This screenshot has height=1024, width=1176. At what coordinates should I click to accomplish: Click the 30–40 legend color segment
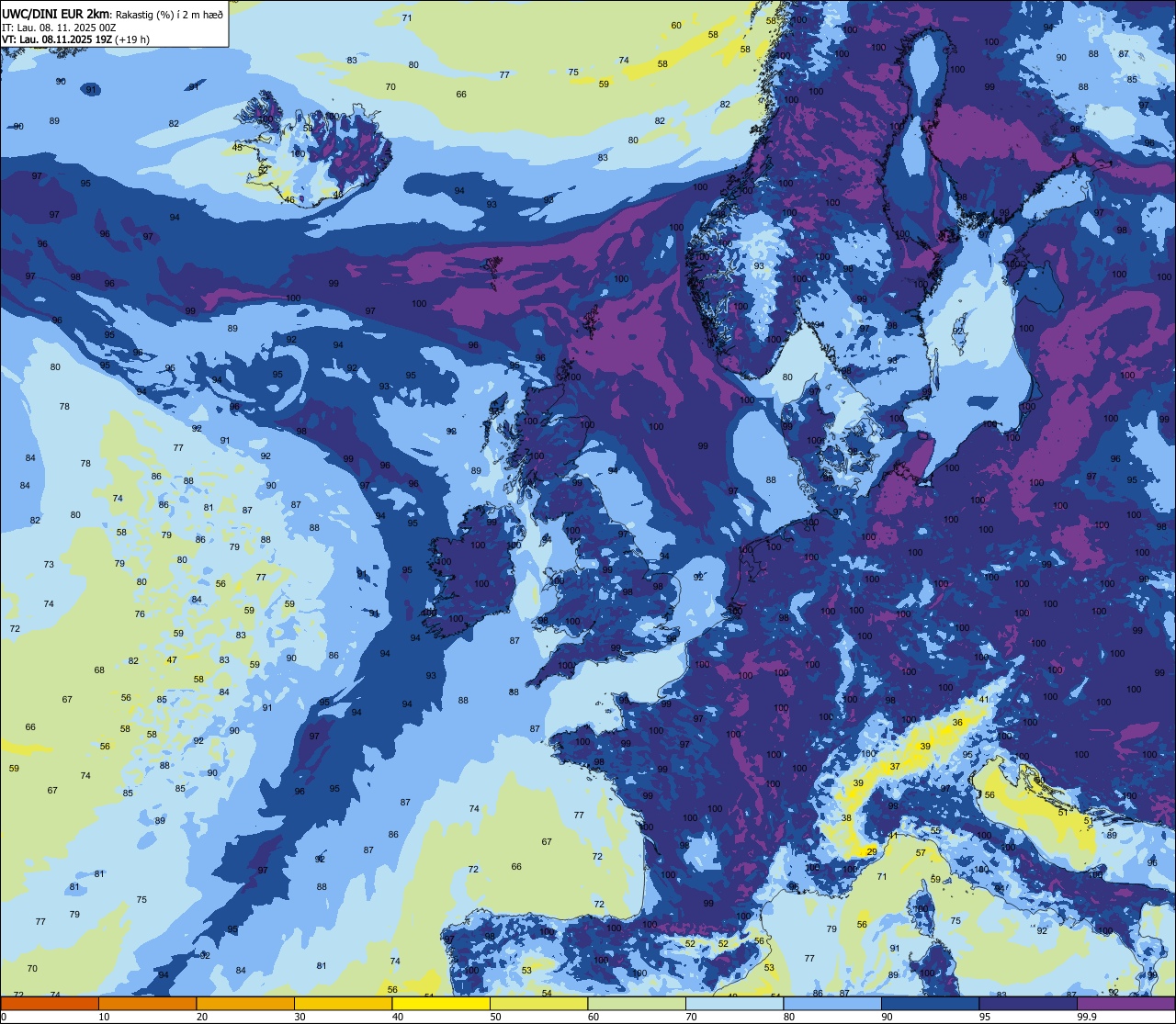coord(343,1003)
